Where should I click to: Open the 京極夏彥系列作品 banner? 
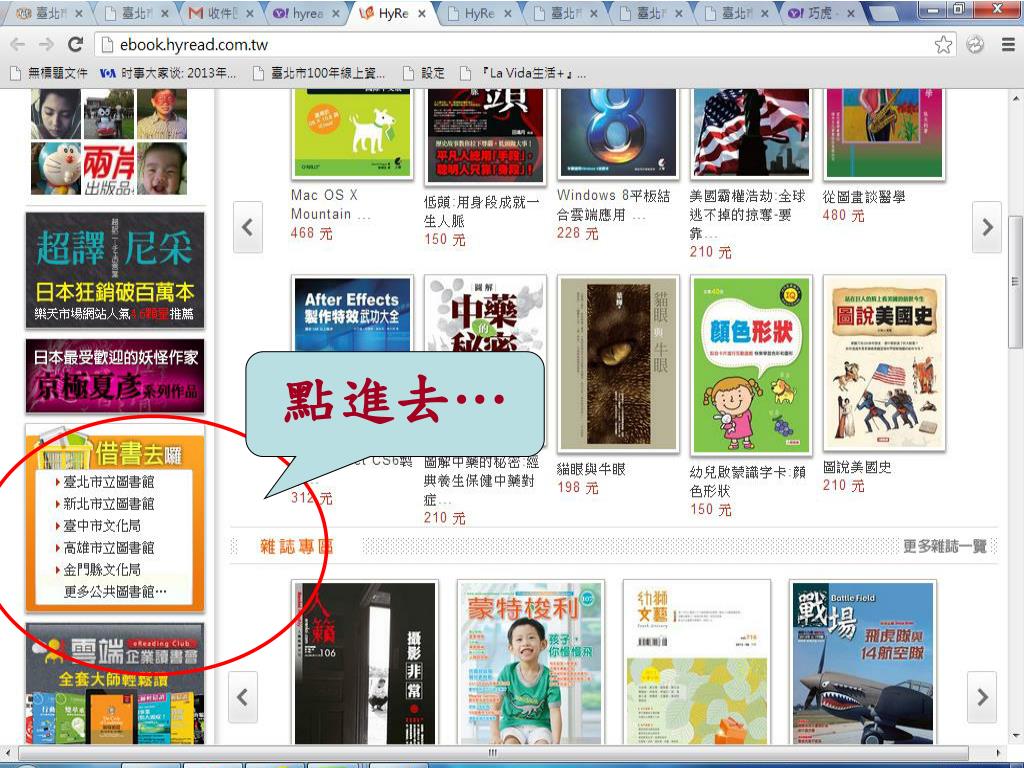[115, 376]
